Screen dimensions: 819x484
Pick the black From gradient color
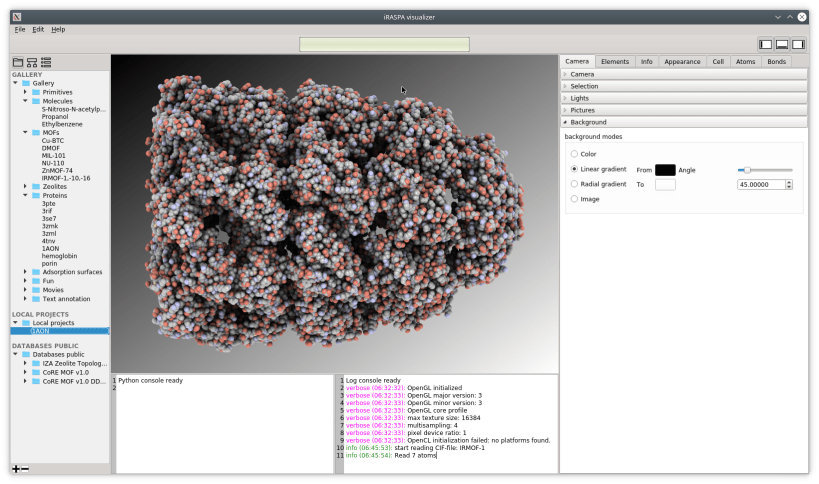[665, 170]
